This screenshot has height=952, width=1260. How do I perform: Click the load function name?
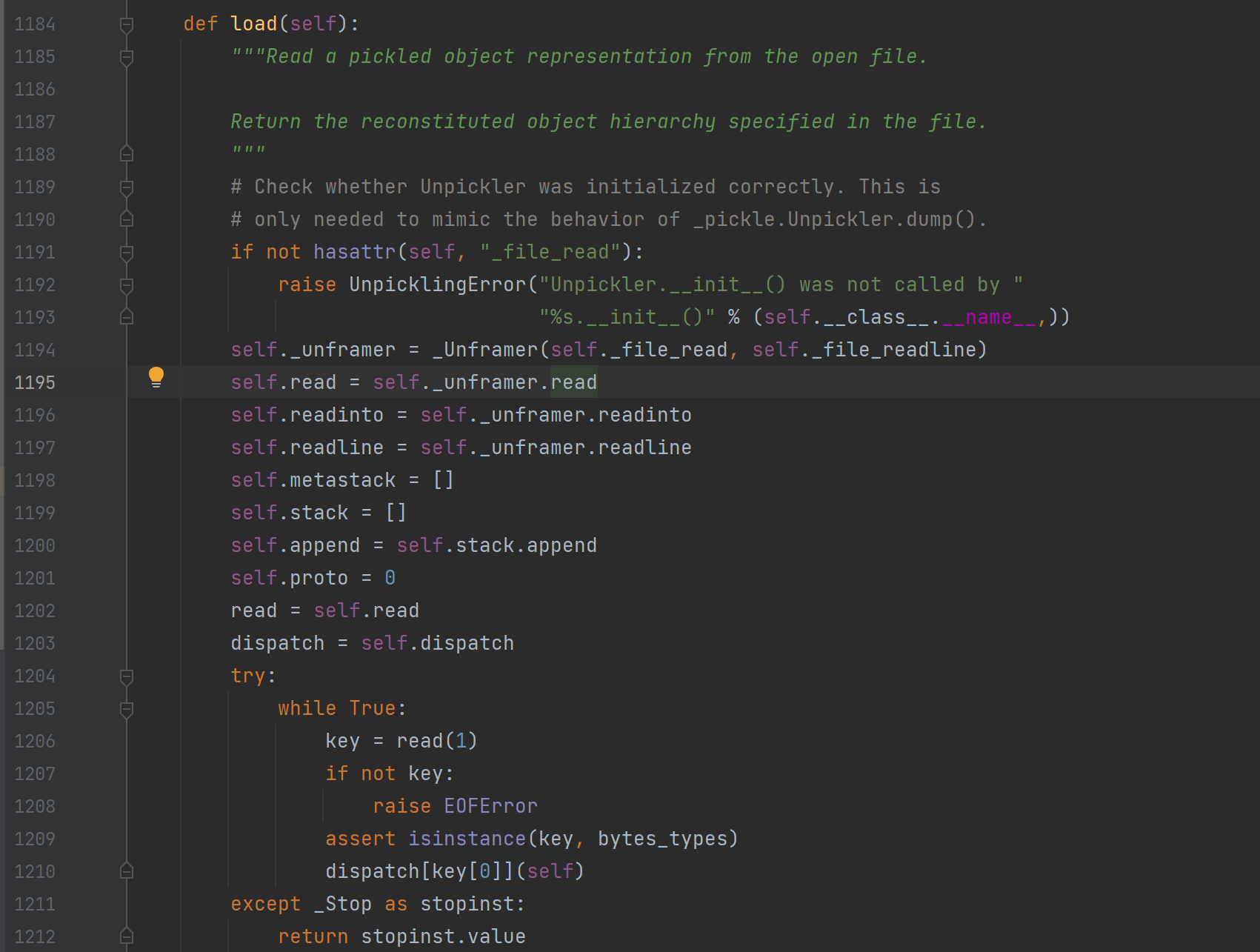254,24
